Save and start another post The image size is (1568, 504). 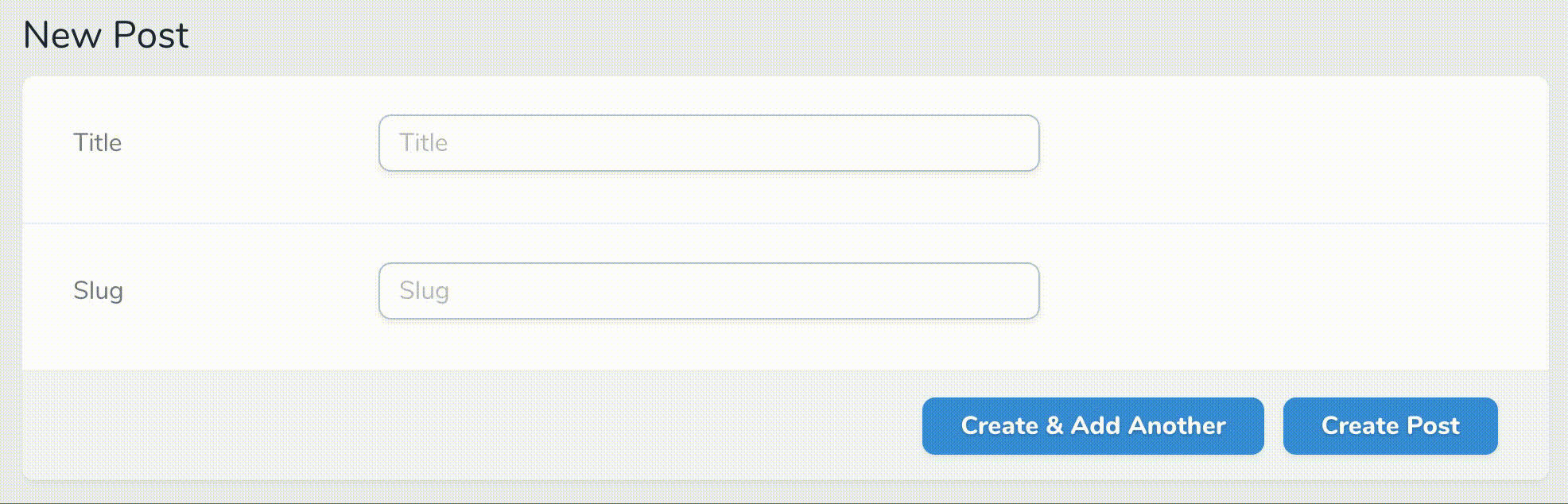click(1093, 426)
